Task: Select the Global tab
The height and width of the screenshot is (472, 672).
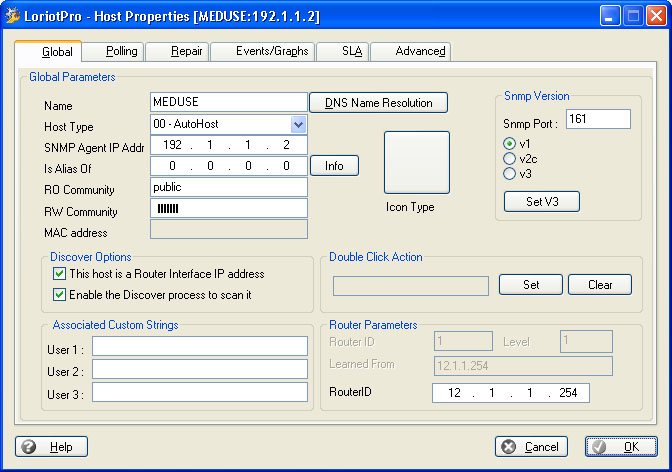Action: click(x=48, y=51)
